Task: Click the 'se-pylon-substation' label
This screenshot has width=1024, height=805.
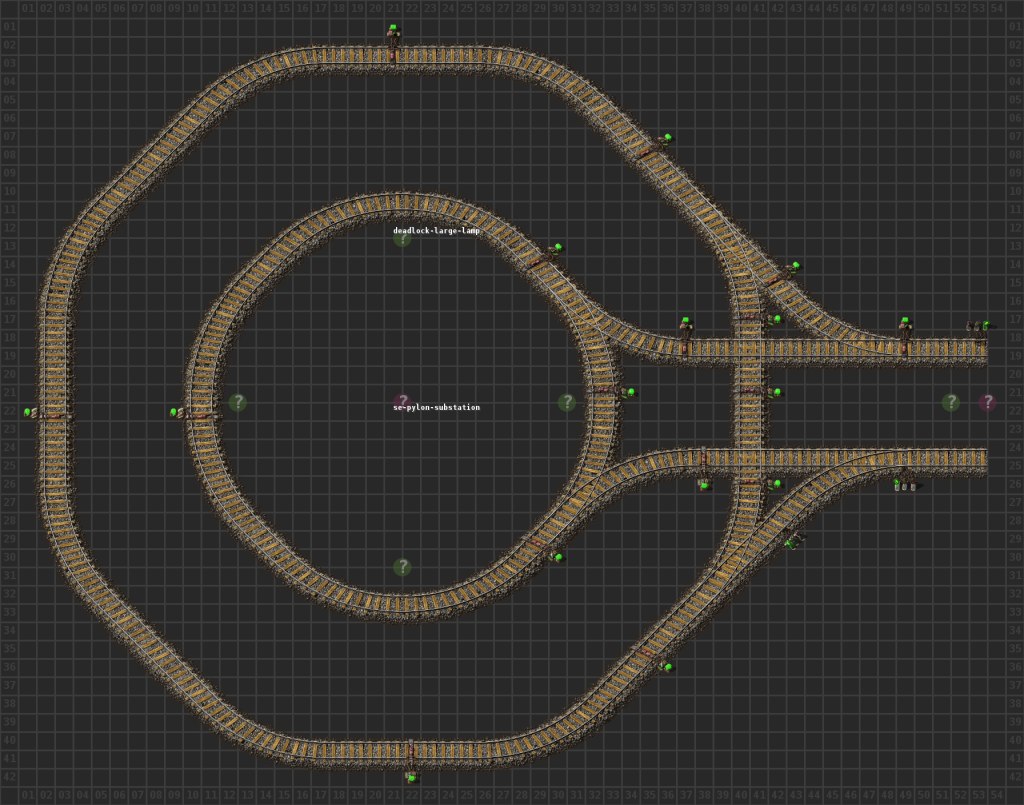Action: point(436,407)
